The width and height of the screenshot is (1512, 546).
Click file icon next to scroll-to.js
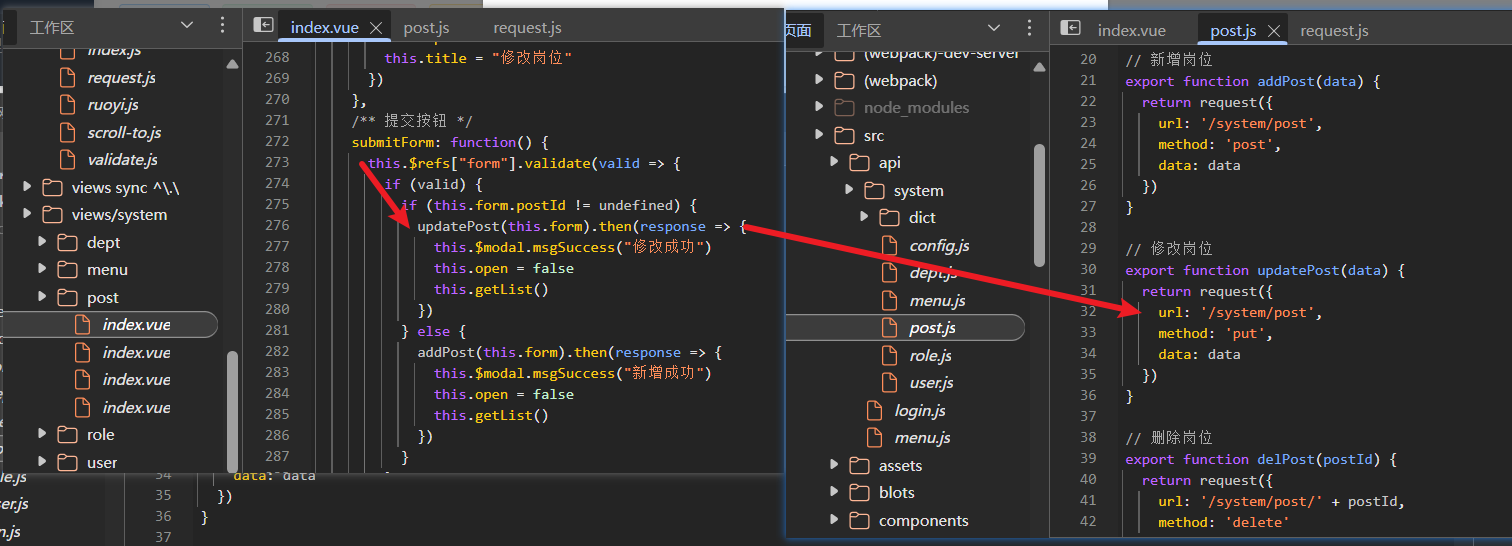68,132
